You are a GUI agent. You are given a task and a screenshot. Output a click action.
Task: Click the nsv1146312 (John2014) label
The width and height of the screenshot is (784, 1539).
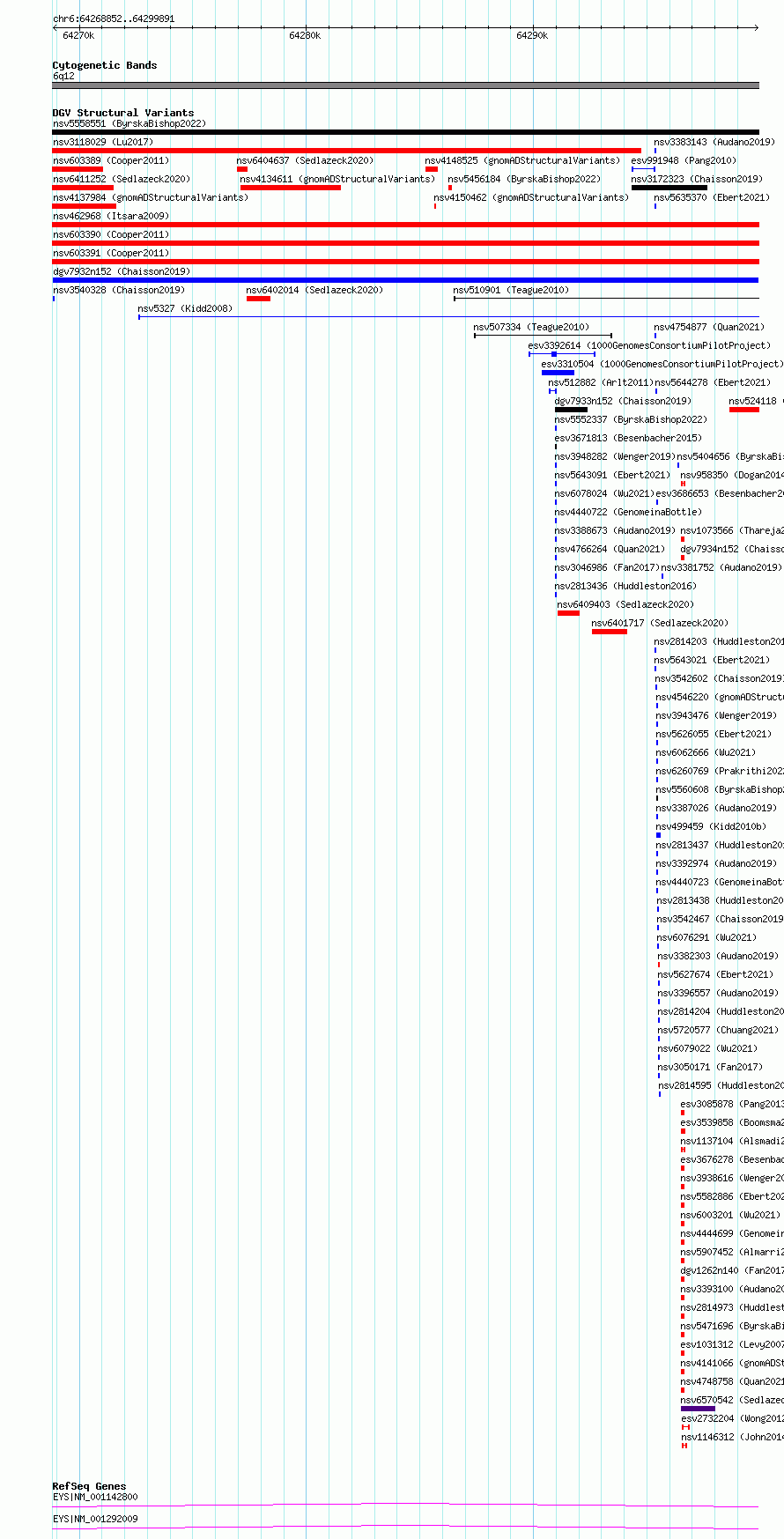pyautogui.click(x=732, y=1438)
